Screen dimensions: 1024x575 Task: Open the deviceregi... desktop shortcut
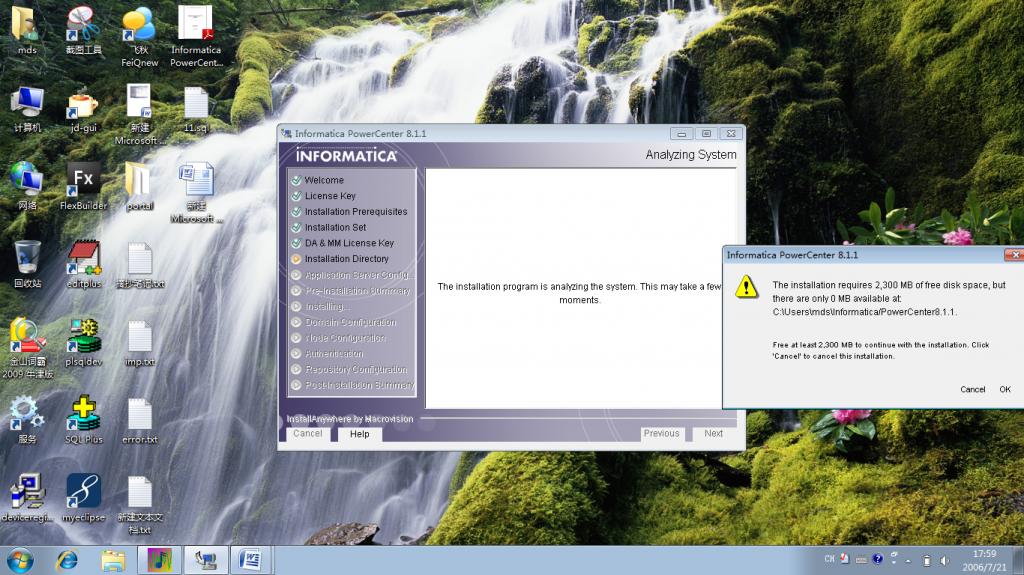(x=27, y=497)
